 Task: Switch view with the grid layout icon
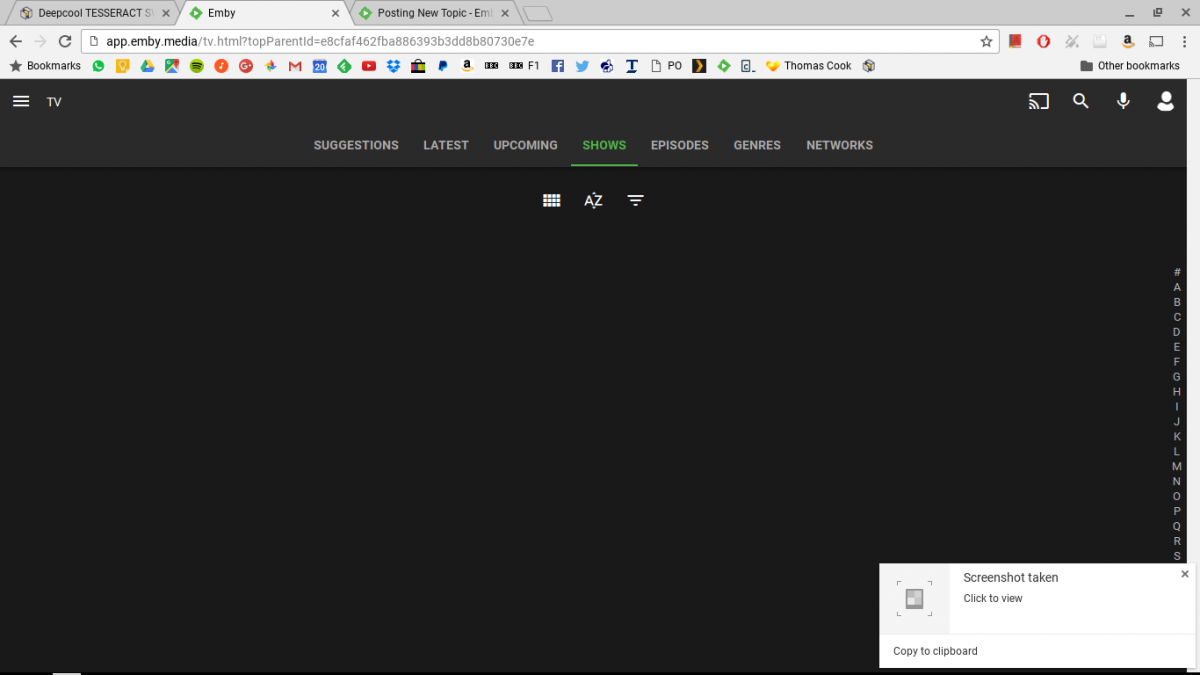tap(551, 201)
